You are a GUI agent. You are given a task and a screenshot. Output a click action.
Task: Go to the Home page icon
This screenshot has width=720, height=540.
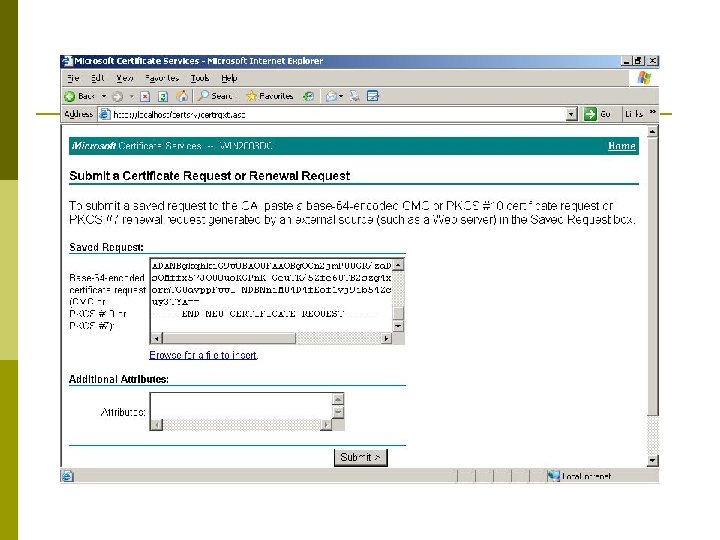(x=182, y=96)
